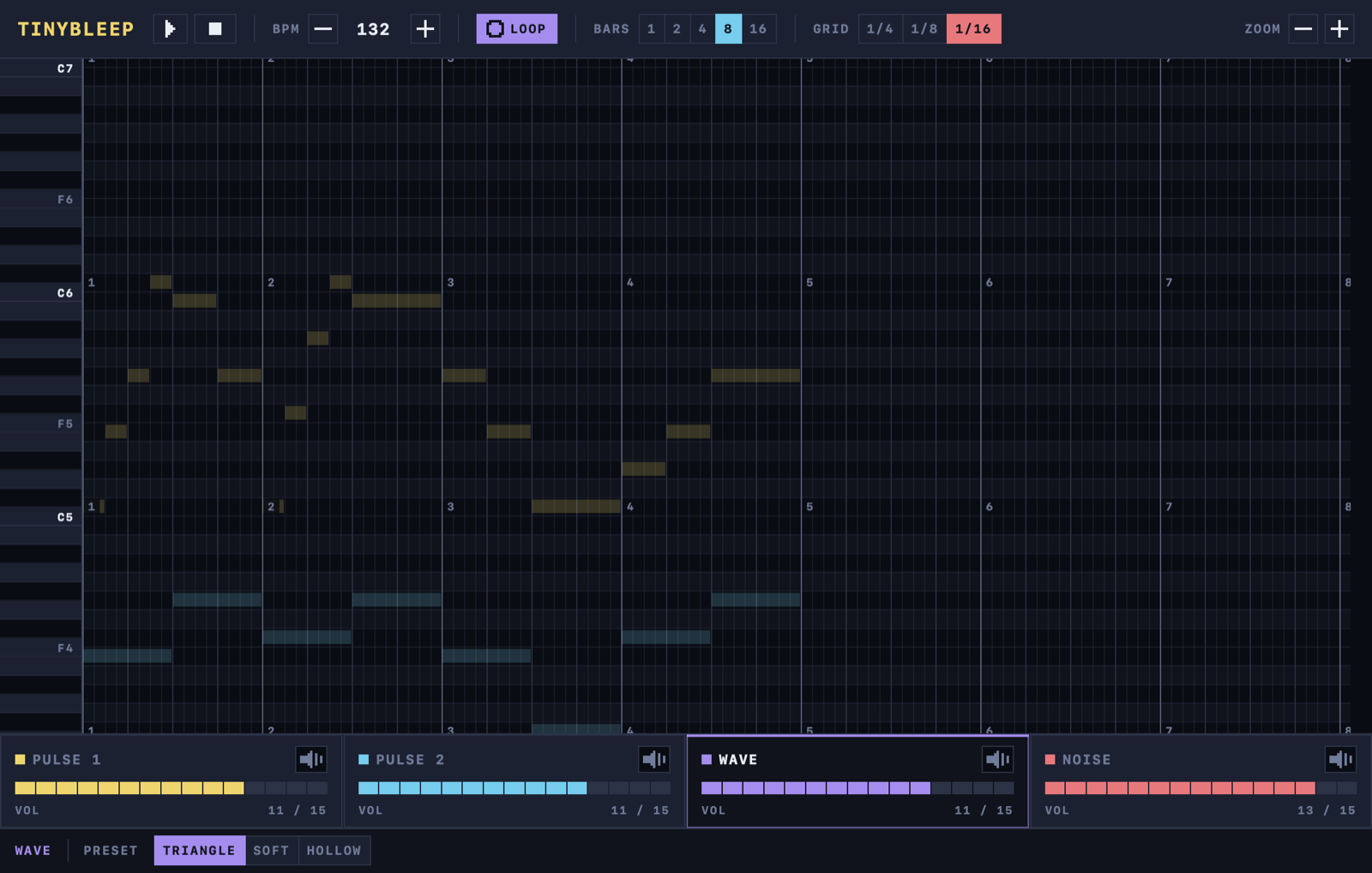The width and height of the screenshot is (1372, 873).
Task: Adjust the Pulse 1 volume bar
Action: point(171,788)
